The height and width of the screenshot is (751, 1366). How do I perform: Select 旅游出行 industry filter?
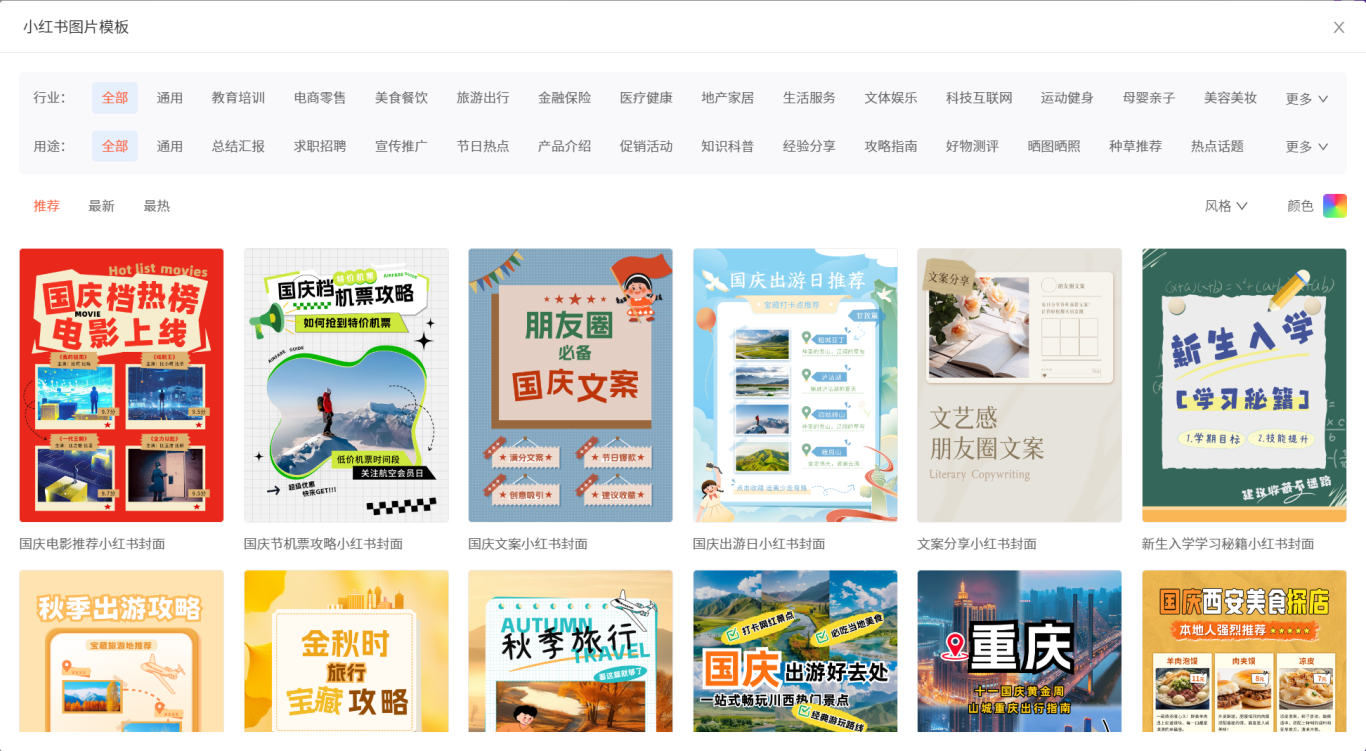point(483,98)
